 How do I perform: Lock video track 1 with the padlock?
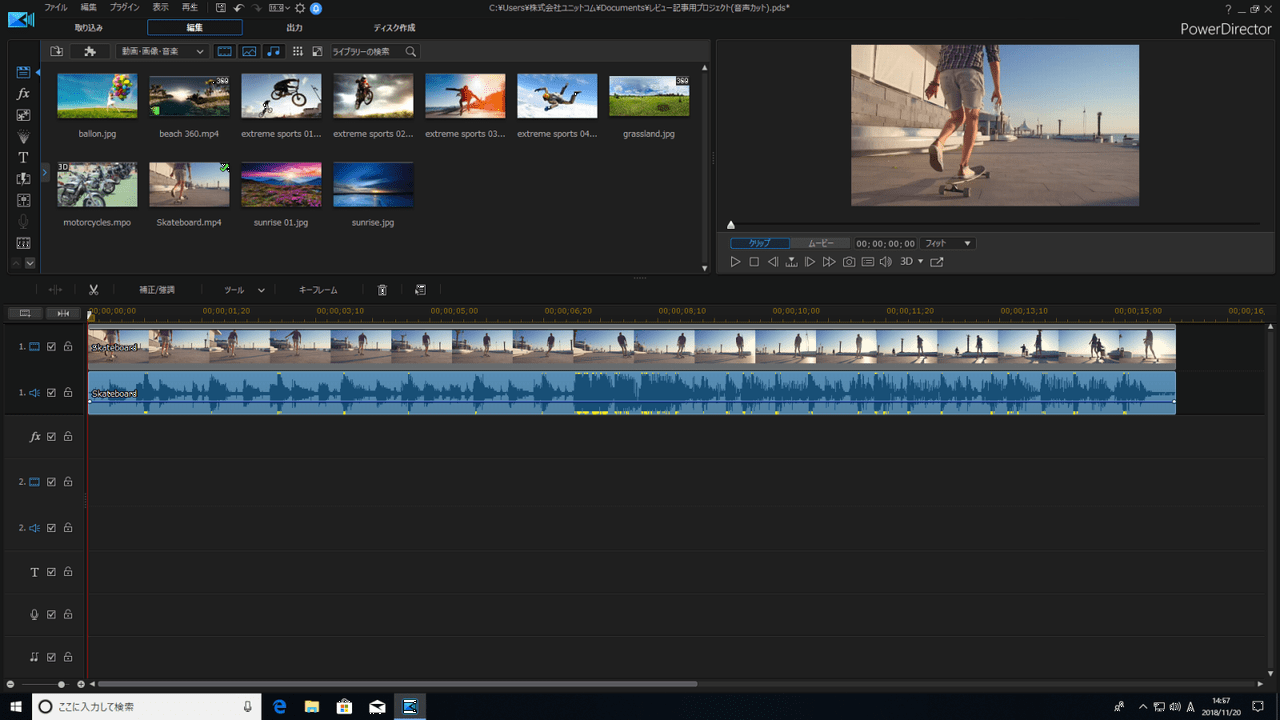pos(68,347)
